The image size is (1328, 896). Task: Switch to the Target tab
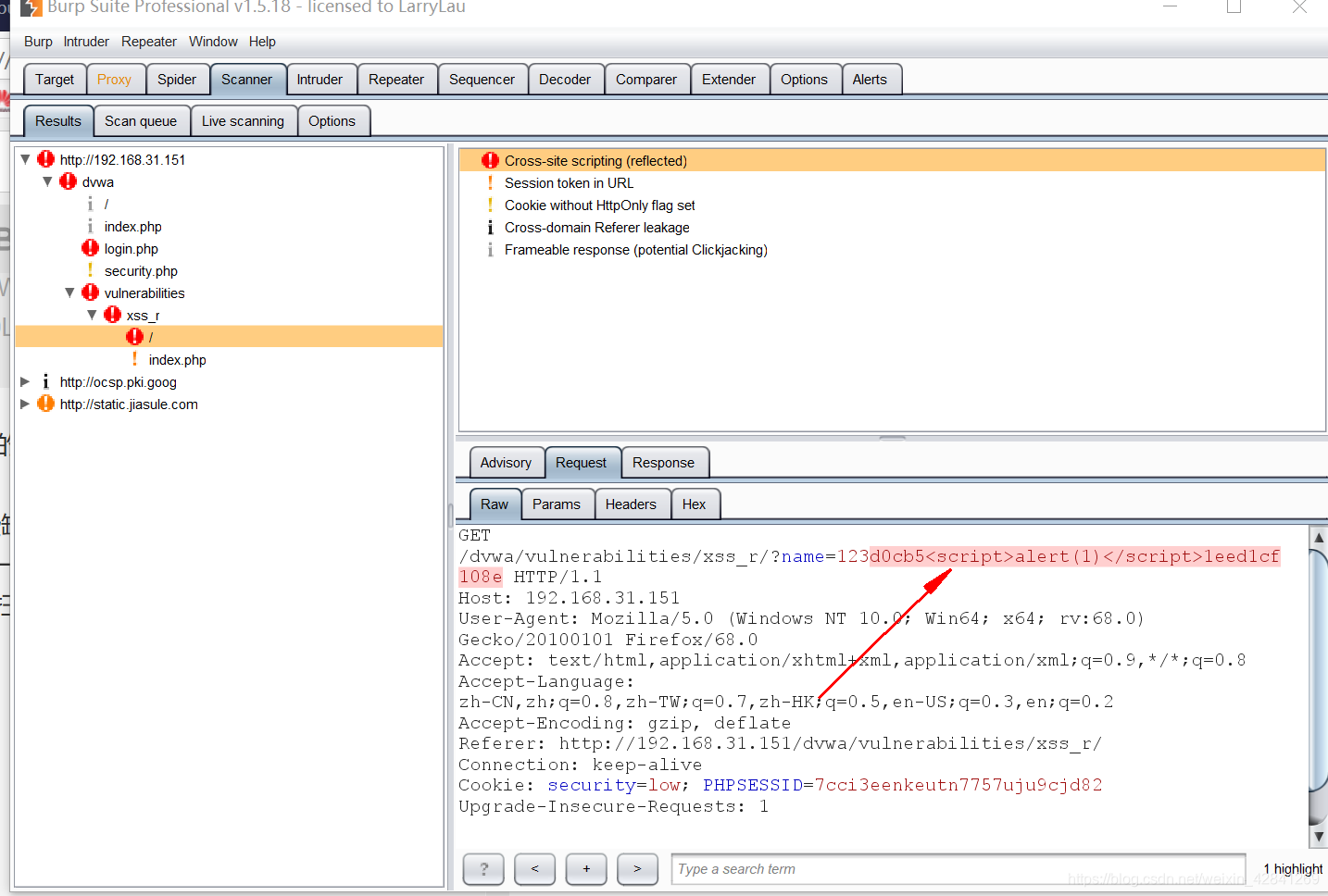55,80
